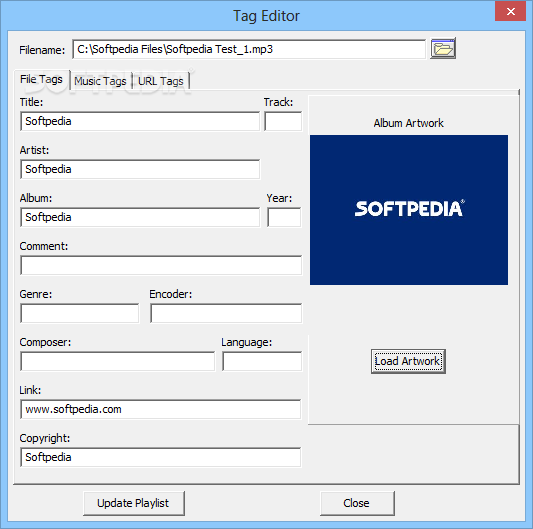This screenshot has width=533, height=529.
Task: Click the Close button at bottom
Action: click(357, 503)
